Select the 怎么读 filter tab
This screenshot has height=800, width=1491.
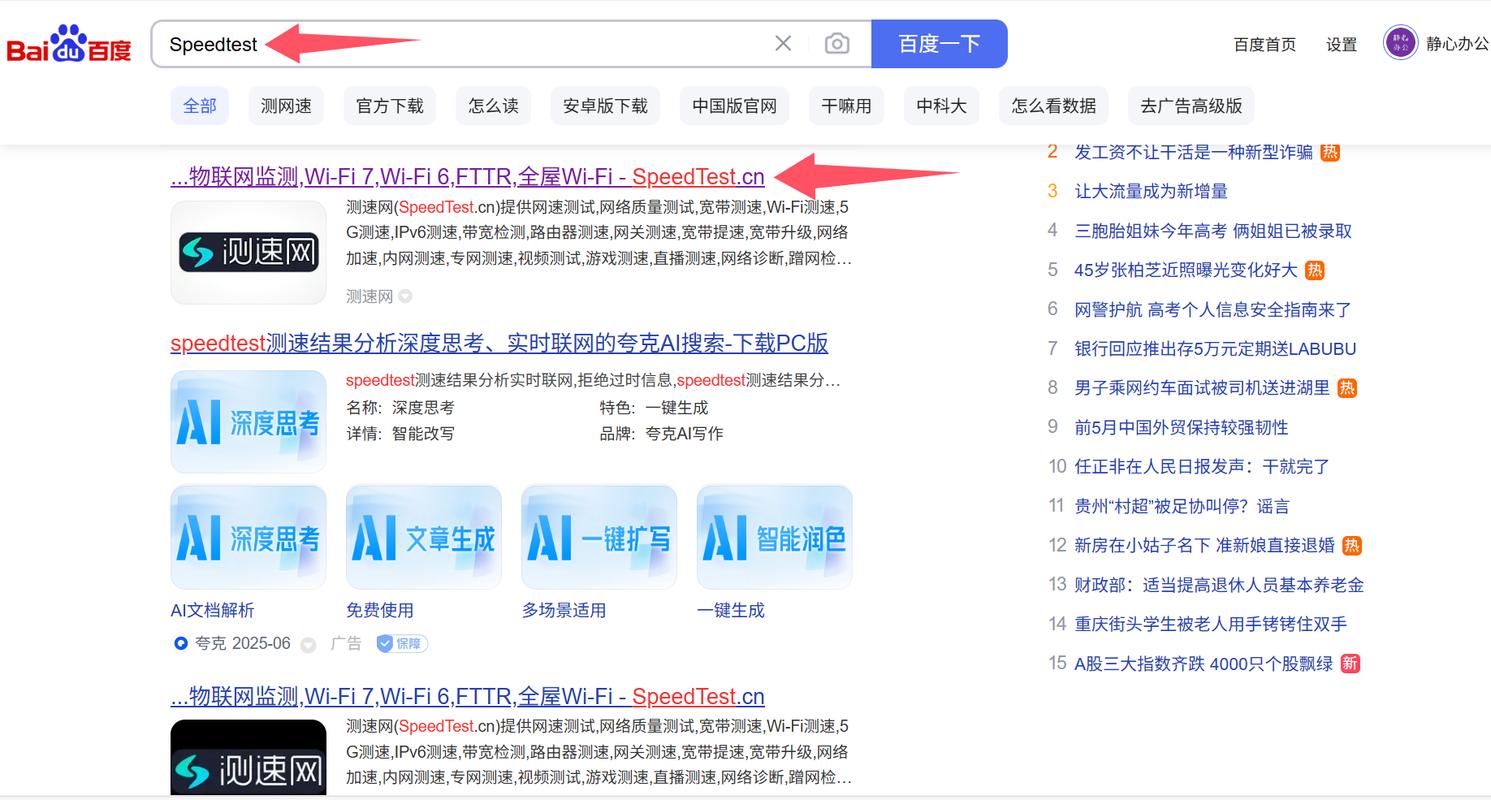(x=493, y=106)
